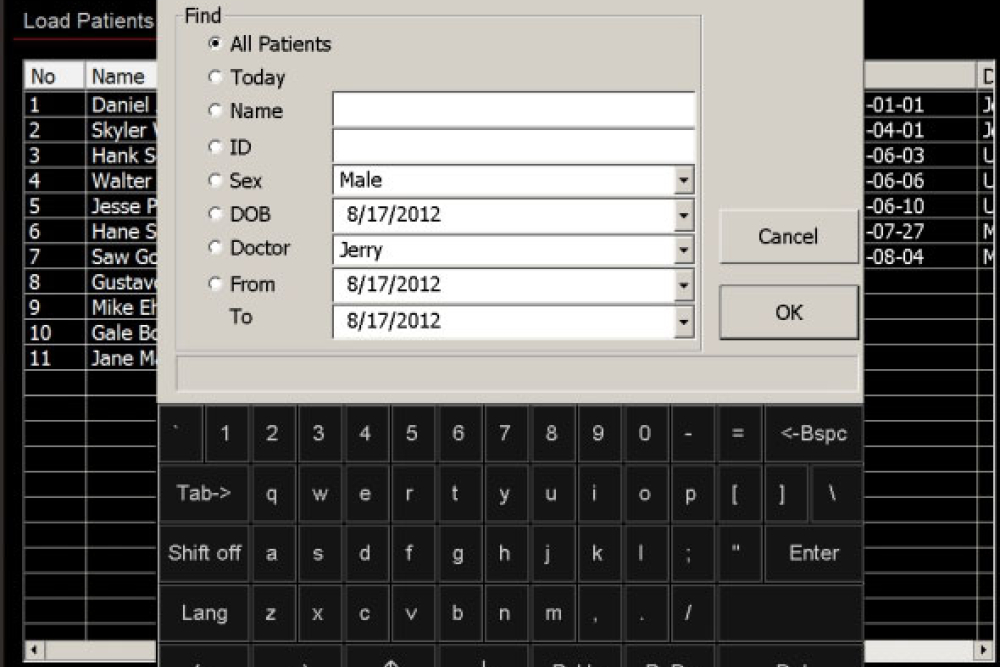
Task: Expand the DOB date dropdown
Action: [x=684, y=215]
